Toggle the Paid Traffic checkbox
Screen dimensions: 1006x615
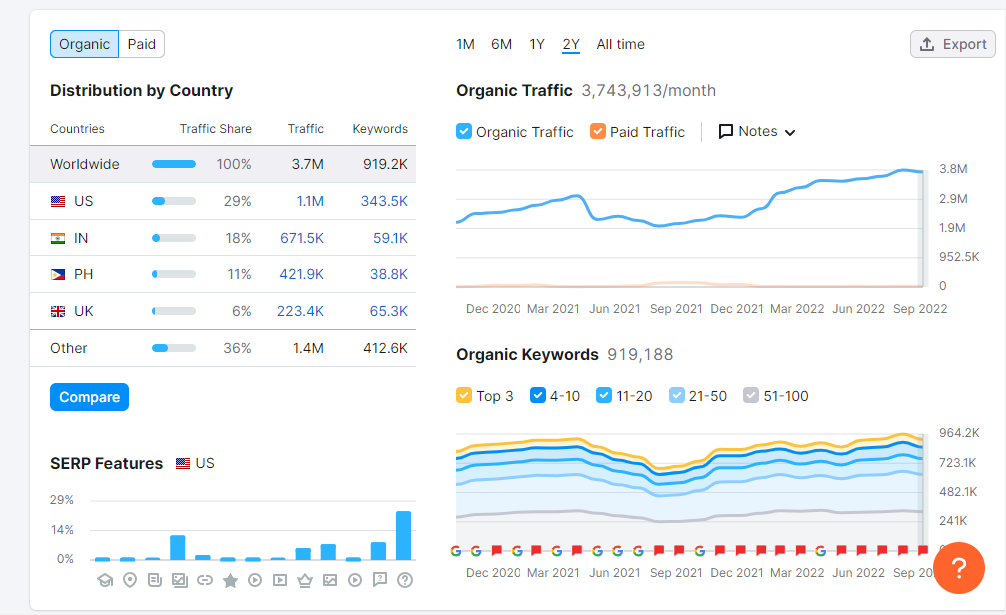pos(600,131)
